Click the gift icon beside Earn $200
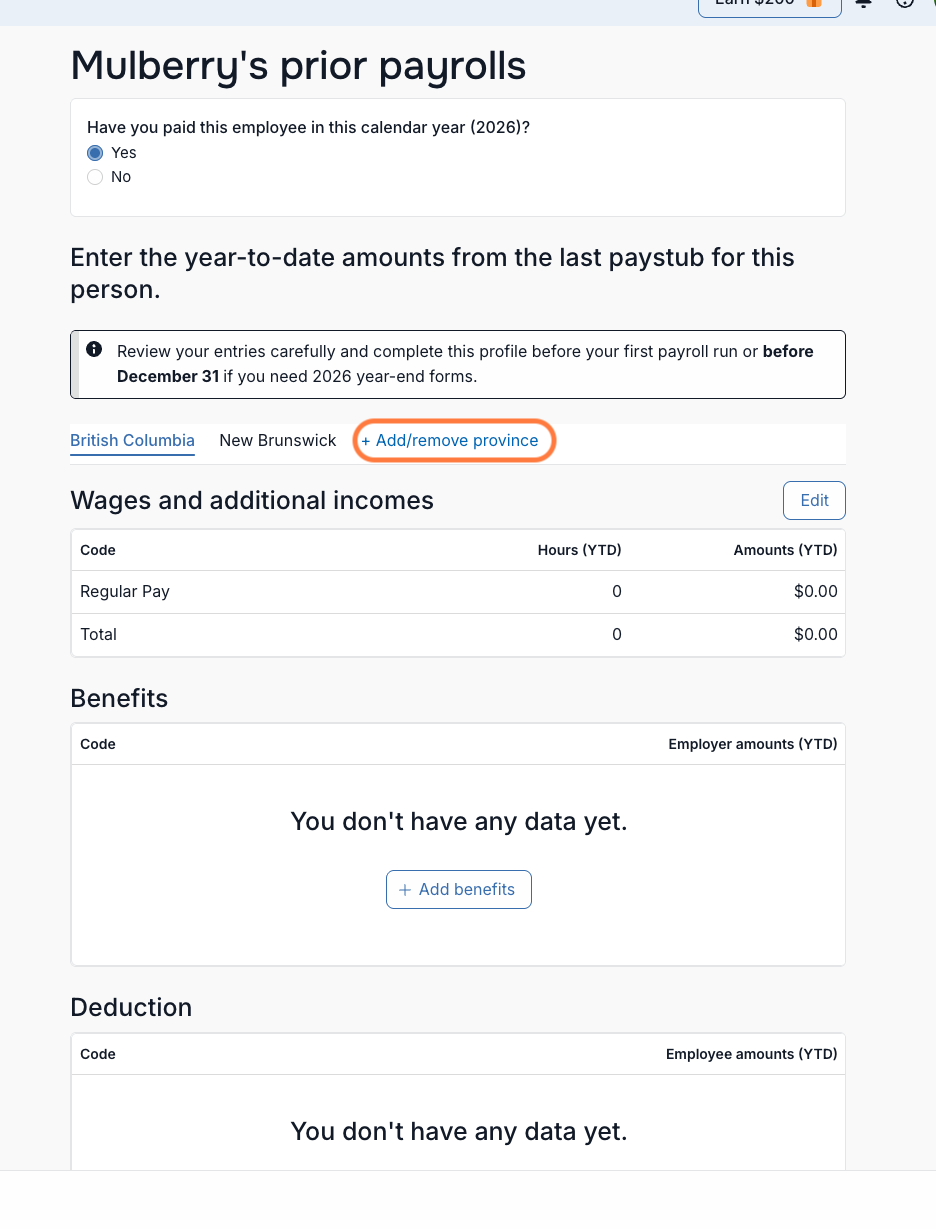Screen dimensions: 936x1229 tap(815, 3)
